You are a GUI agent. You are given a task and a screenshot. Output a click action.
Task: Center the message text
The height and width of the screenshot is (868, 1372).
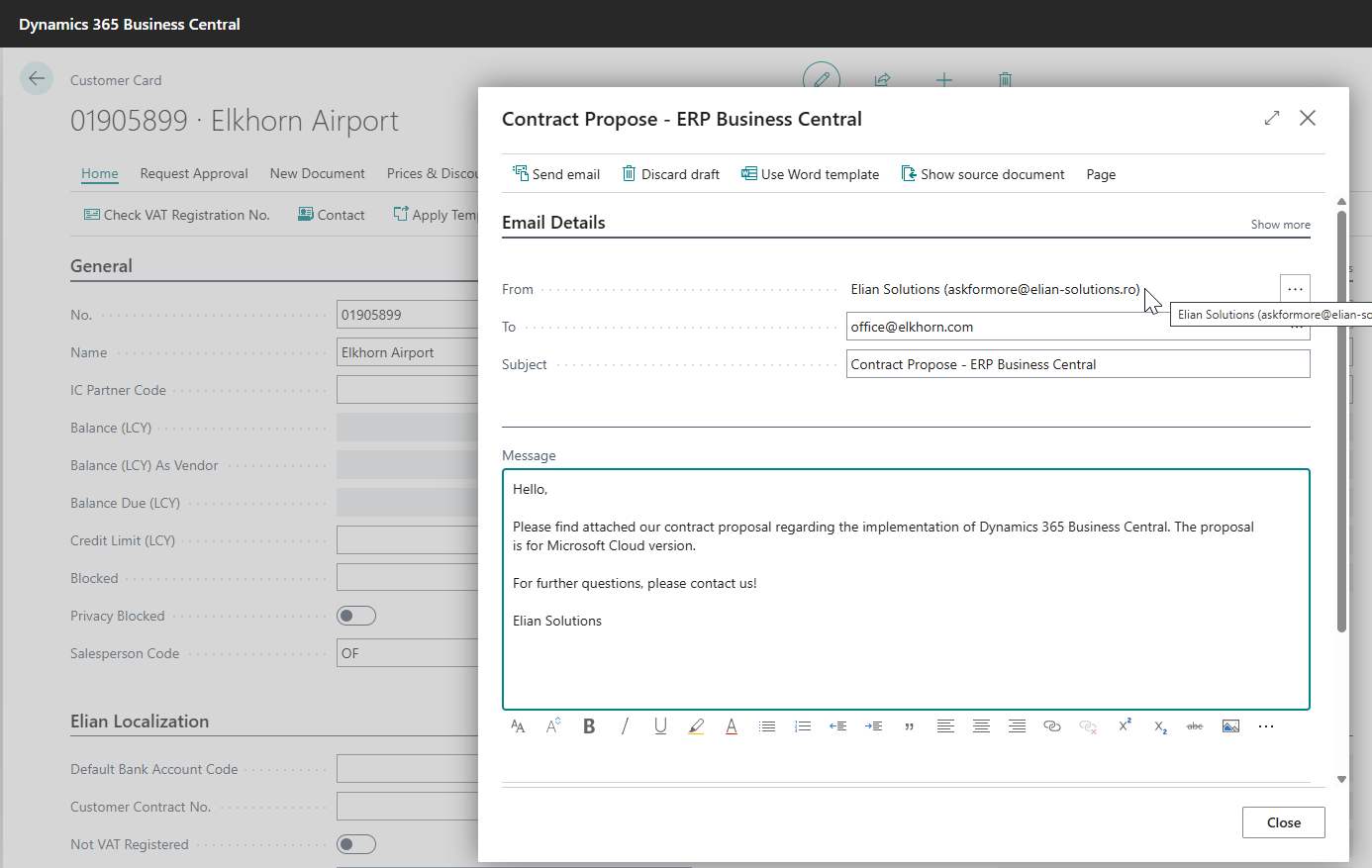point(981,726)
